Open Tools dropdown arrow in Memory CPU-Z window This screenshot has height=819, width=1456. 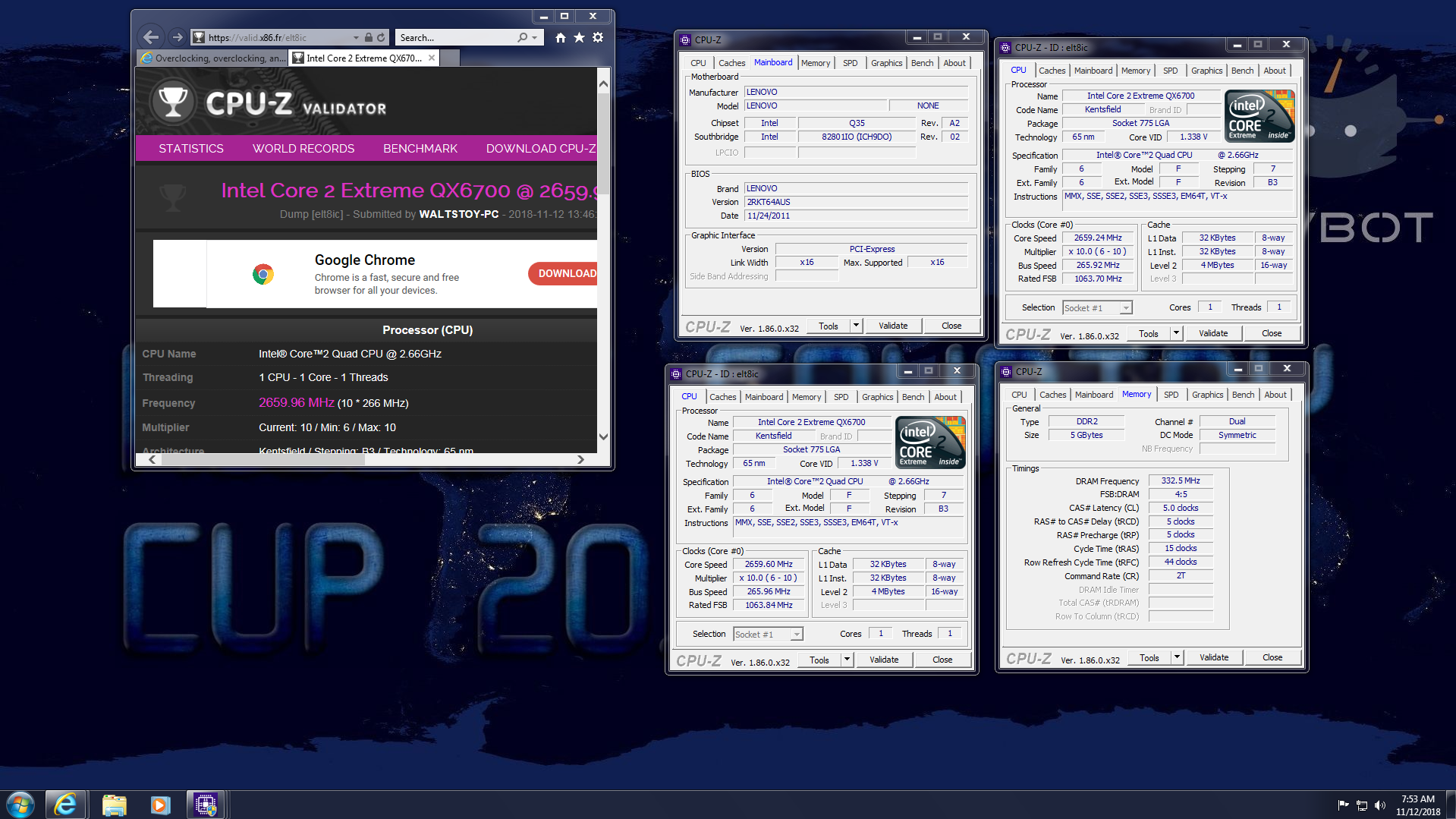pos(1177,657)
